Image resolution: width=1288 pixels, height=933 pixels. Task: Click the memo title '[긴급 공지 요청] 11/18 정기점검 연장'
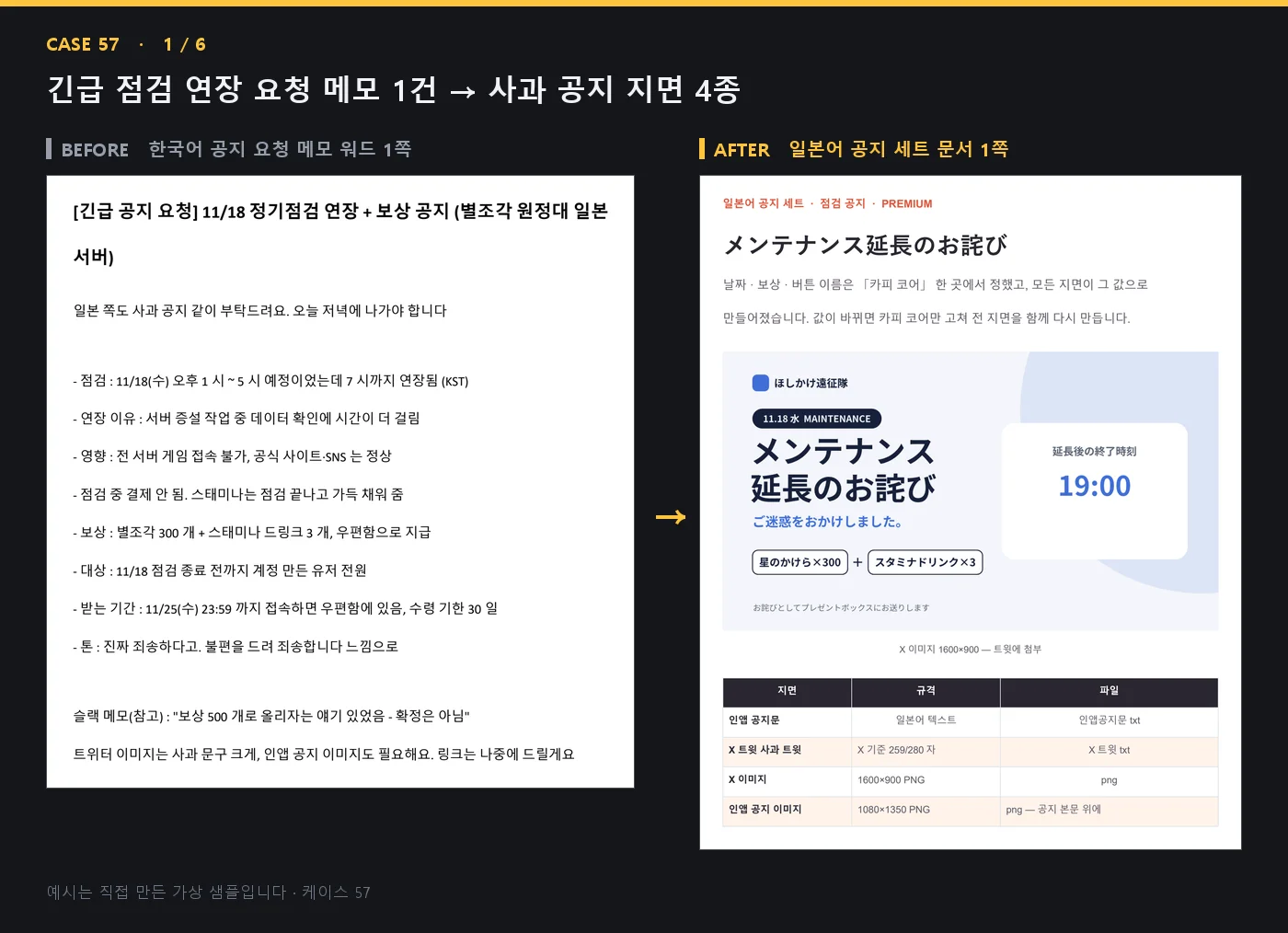[x=215, y=211]
